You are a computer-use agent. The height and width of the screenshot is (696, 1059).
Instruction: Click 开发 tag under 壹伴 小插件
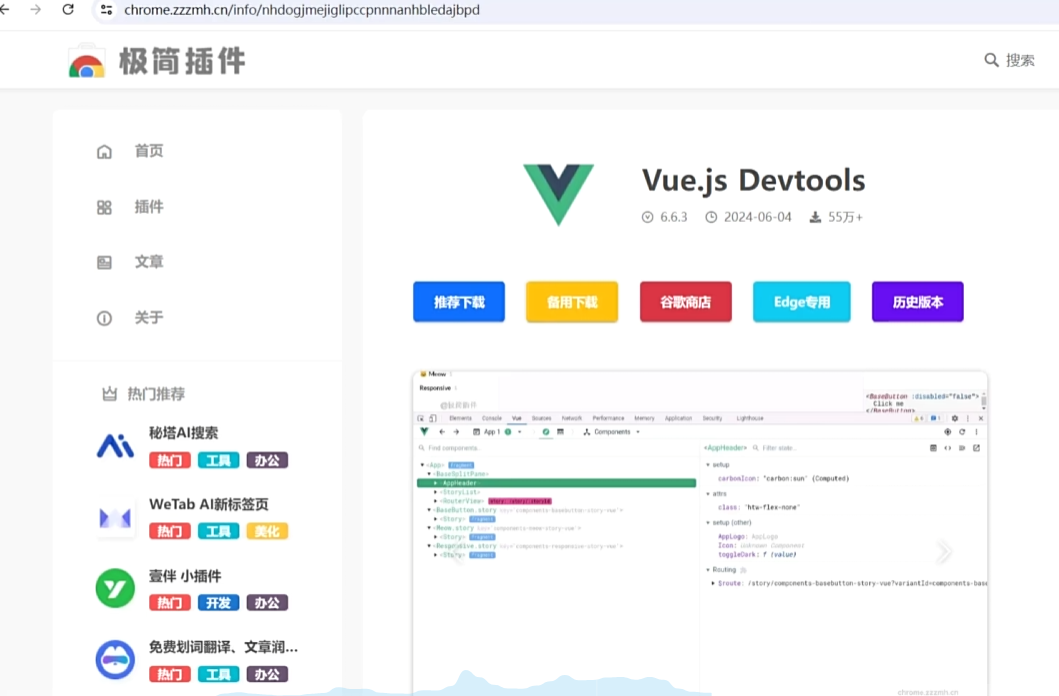218,603
